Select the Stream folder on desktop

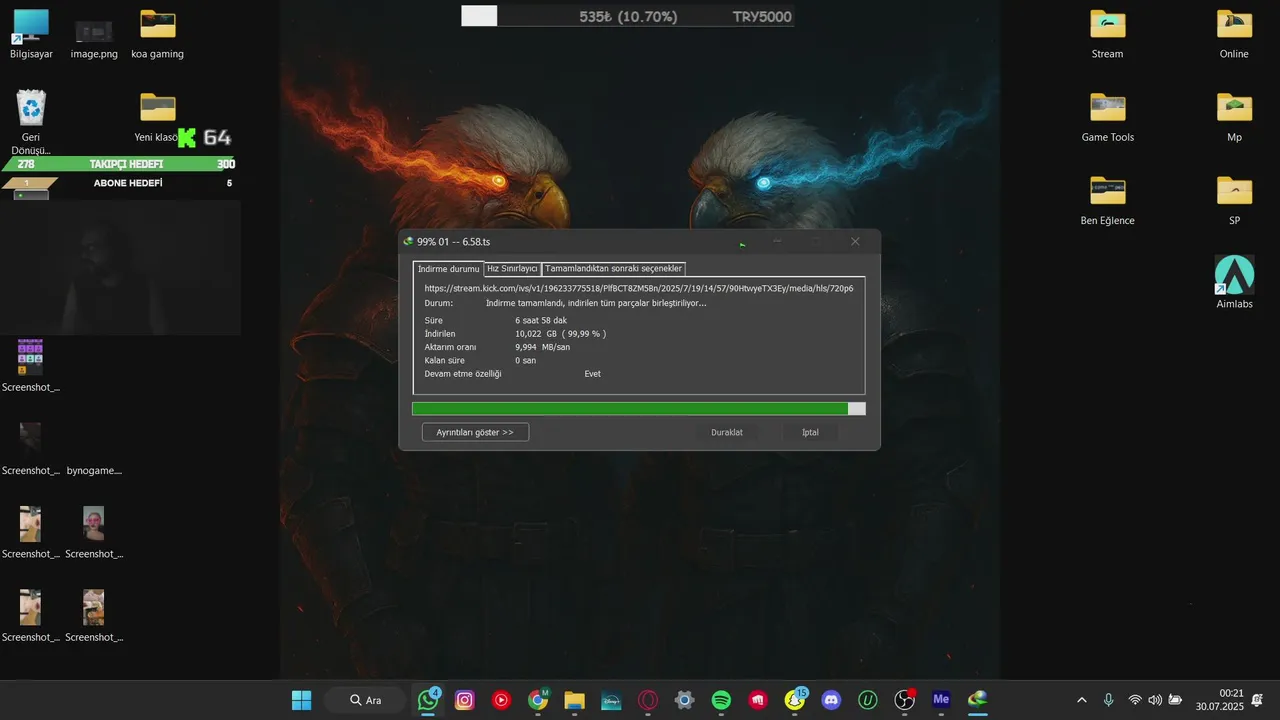(1107, 35)
